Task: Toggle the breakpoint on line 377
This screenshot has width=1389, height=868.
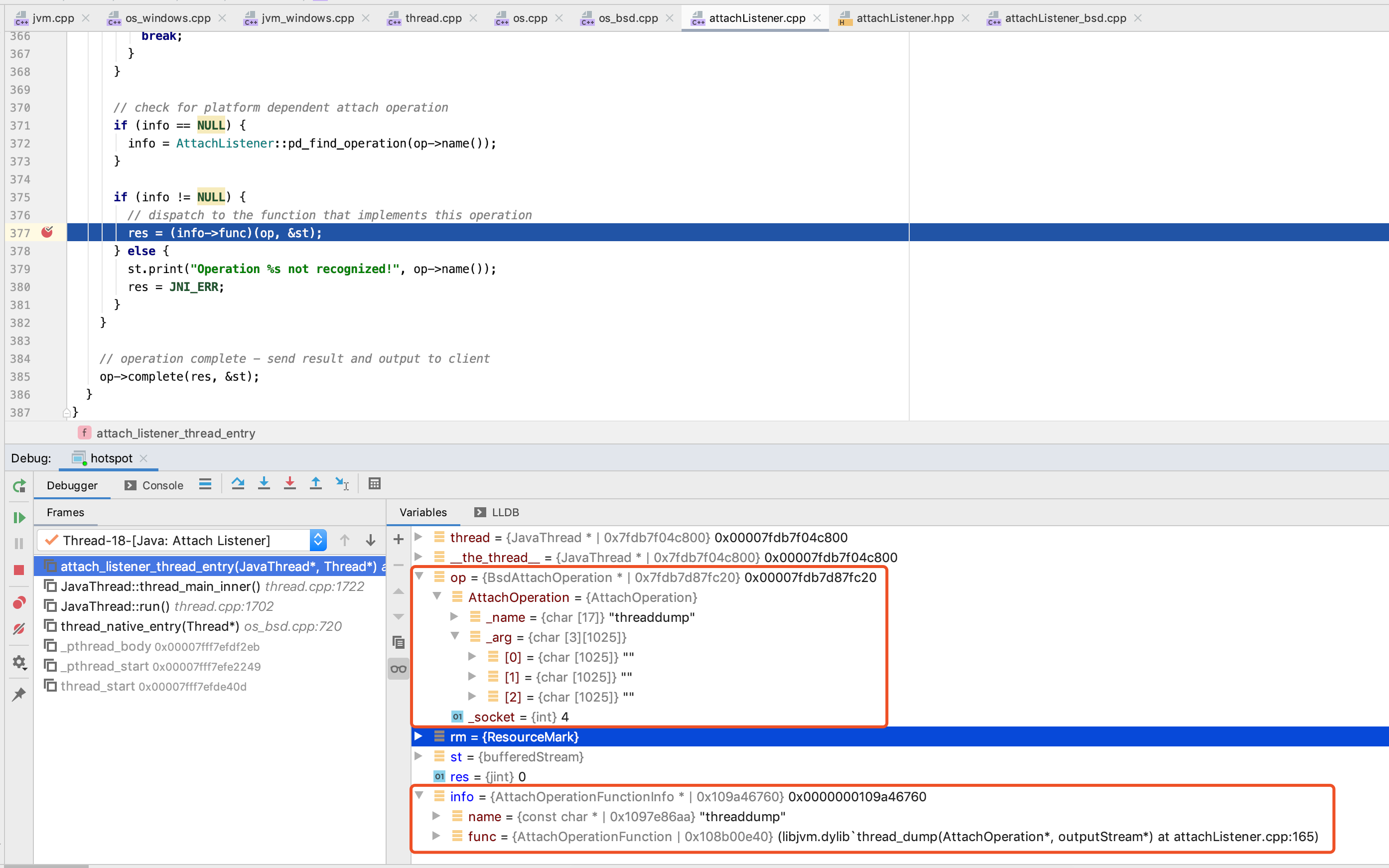Action: (47, 232)
